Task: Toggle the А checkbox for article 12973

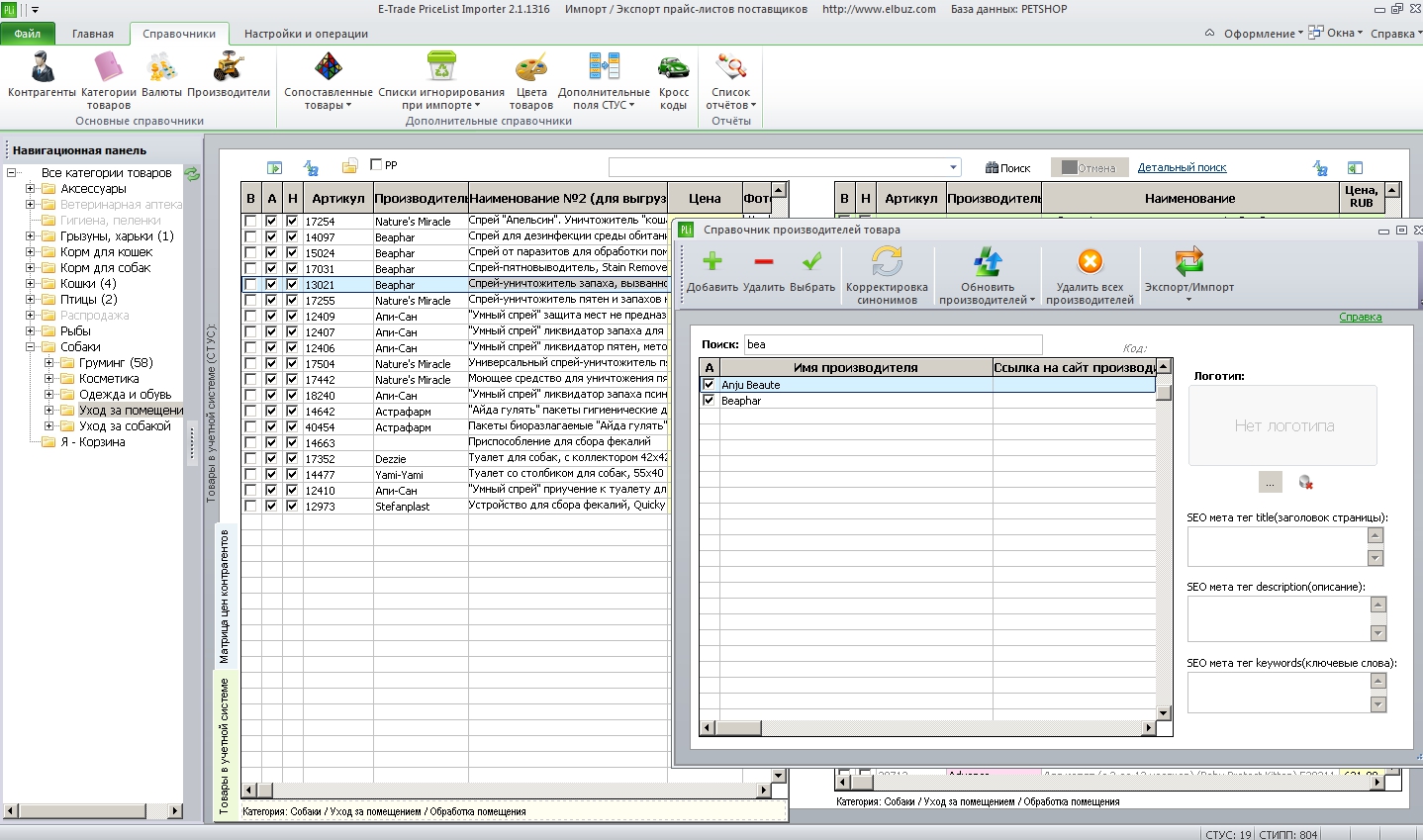Action: pyautogui.click(x=271, y=507)
